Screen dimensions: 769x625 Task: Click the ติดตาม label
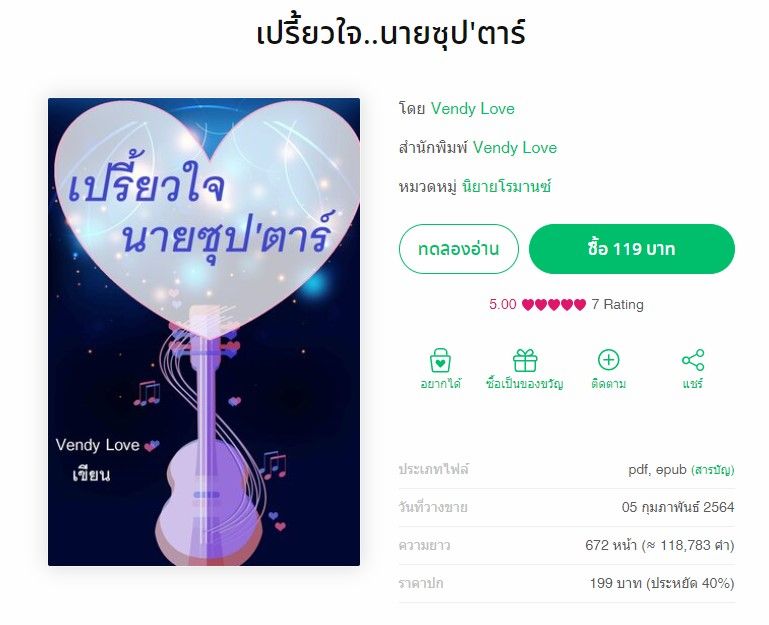click(609, 384)
